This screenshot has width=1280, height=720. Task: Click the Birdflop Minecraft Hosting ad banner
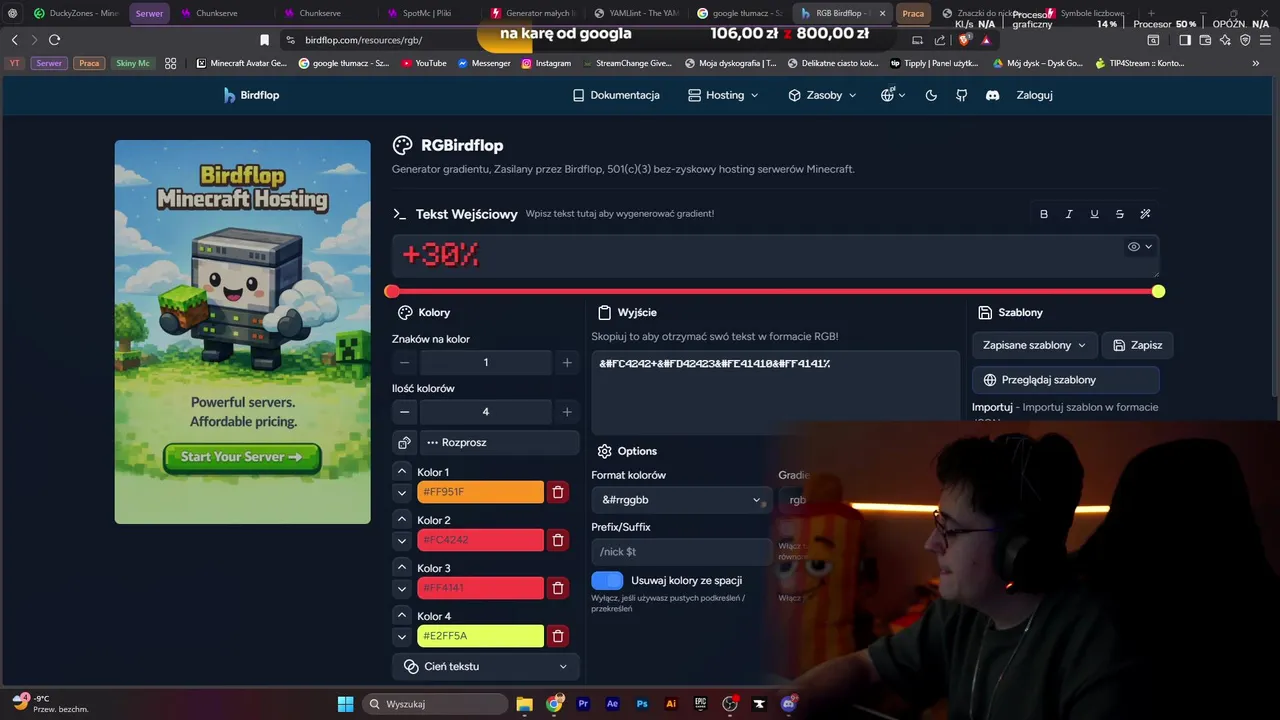[x=242, y=332]
